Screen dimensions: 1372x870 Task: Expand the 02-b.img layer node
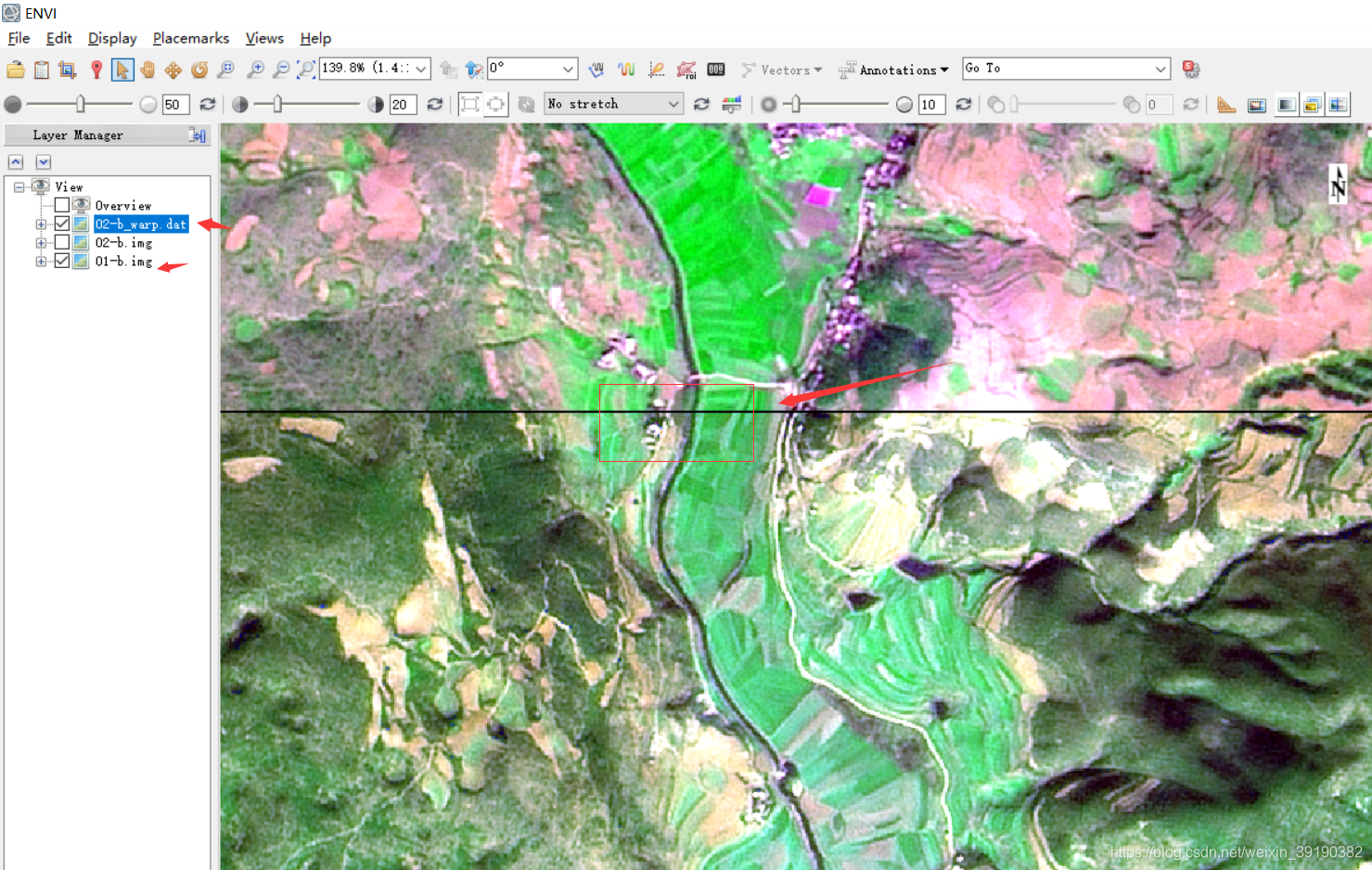(41, 243)
